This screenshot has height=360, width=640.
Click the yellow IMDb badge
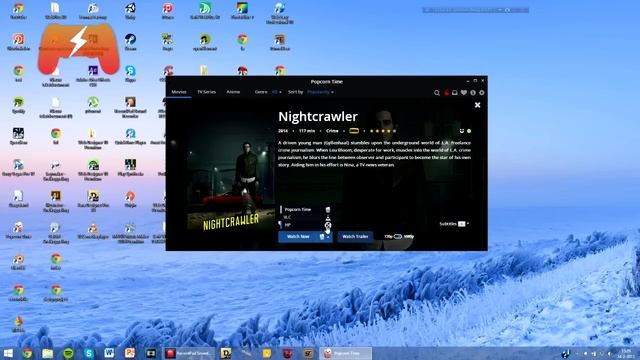pos(354,131)
